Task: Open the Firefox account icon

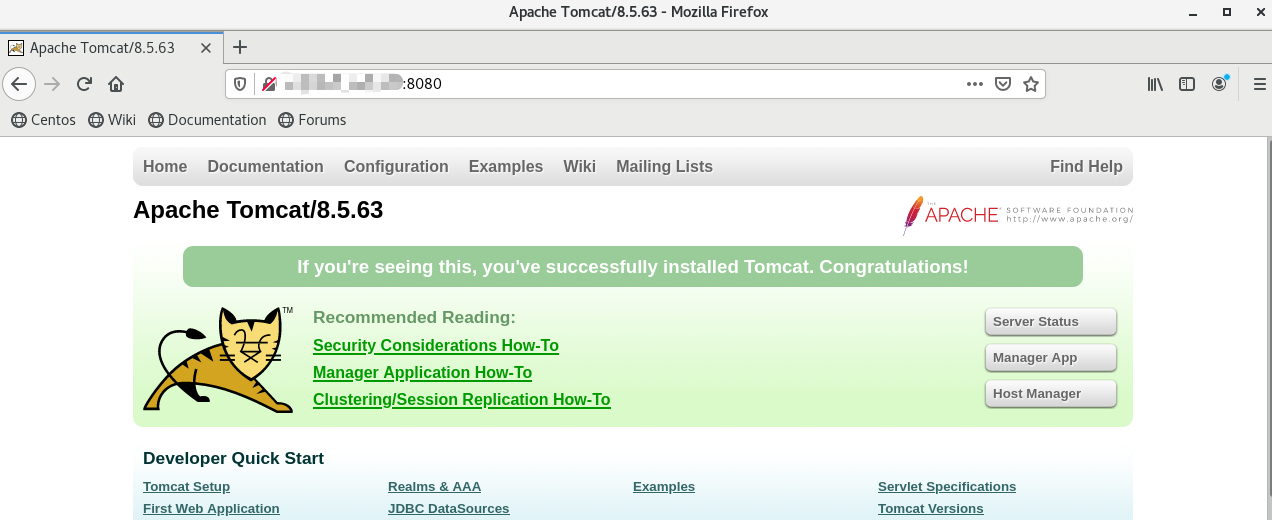Action: [1219, 84]
